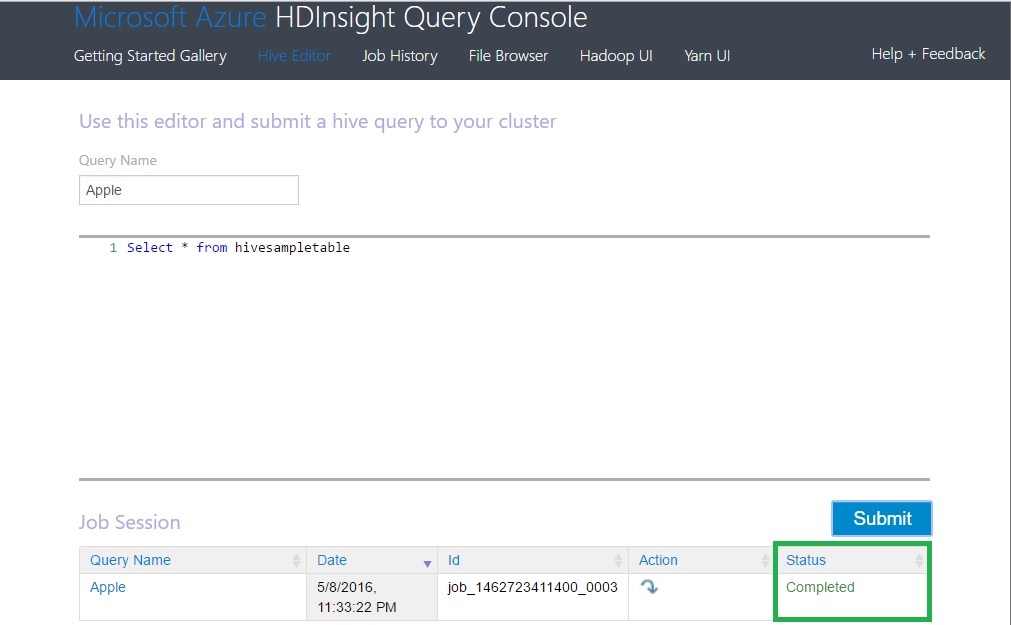Viewport: 1011px width, 625px height.
Task: Switch to the Hive Editor tab
Action: point(294,56)
